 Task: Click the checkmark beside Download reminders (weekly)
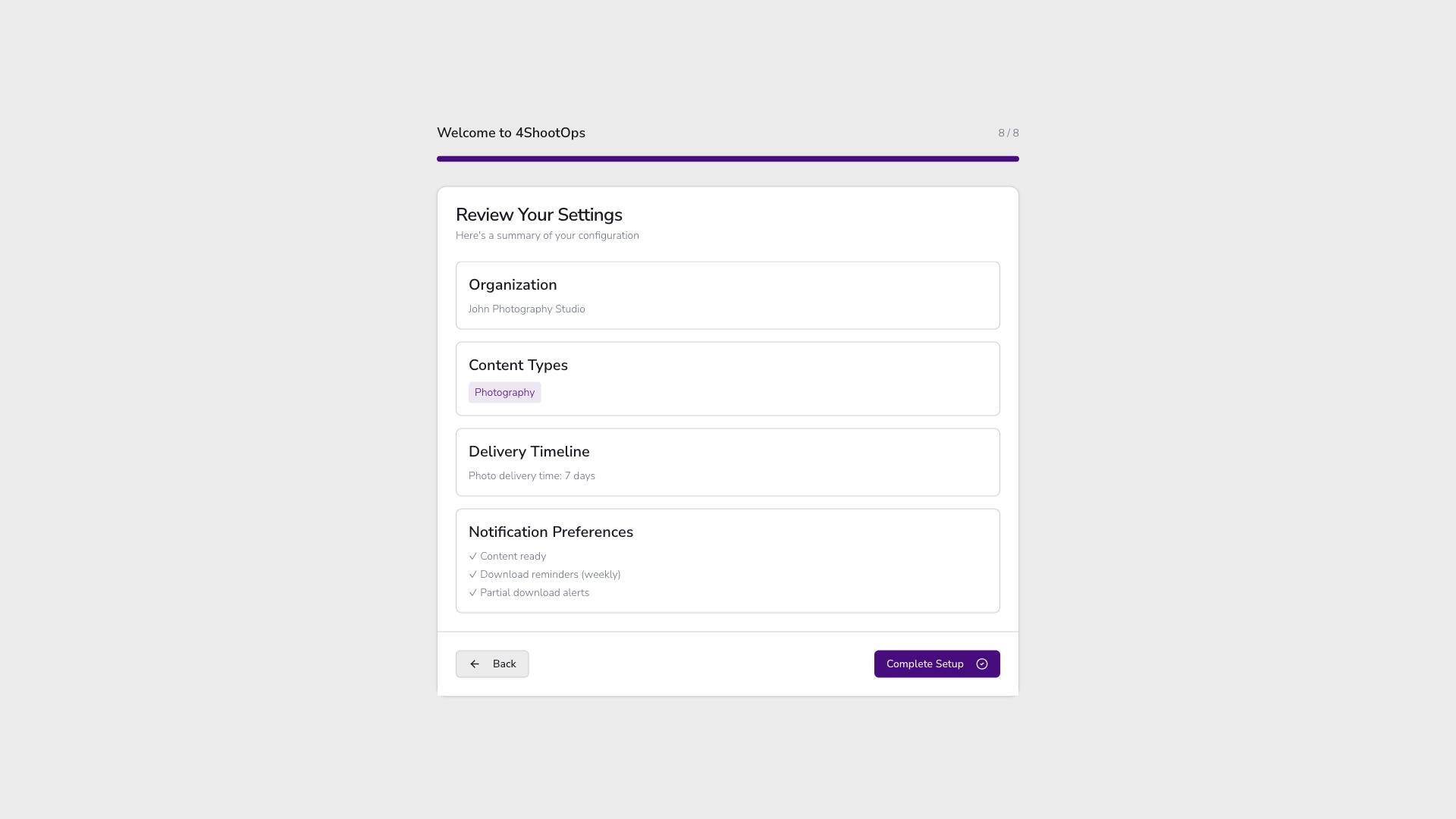(472, 575)
